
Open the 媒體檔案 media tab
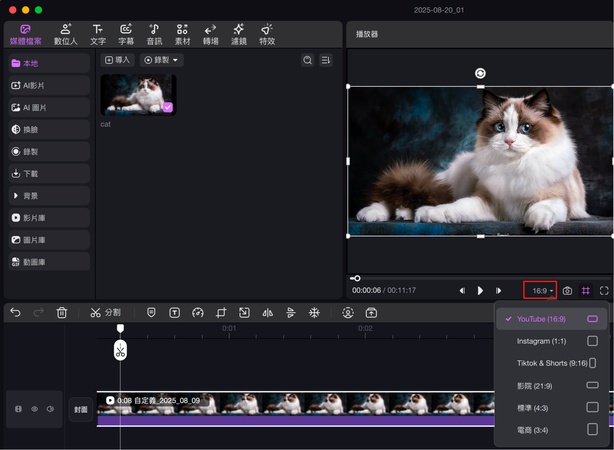click(x=25, y=34)
